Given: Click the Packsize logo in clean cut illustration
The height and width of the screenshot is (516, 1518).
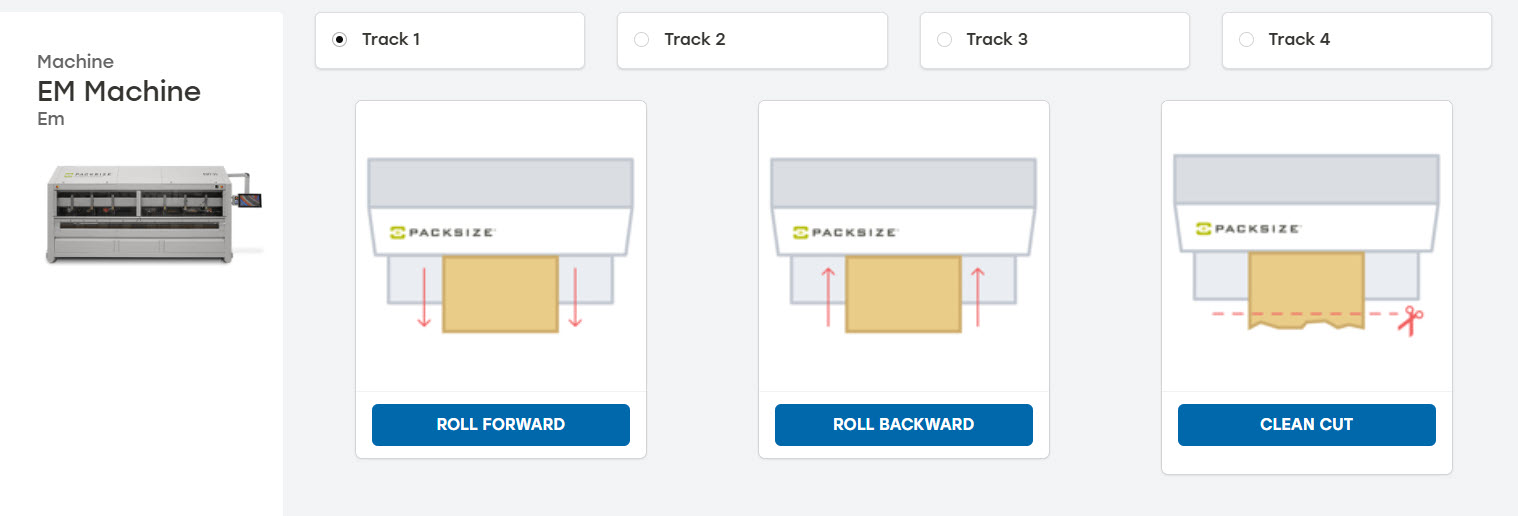Looking at the screenshot, I should coord(1249,228).
